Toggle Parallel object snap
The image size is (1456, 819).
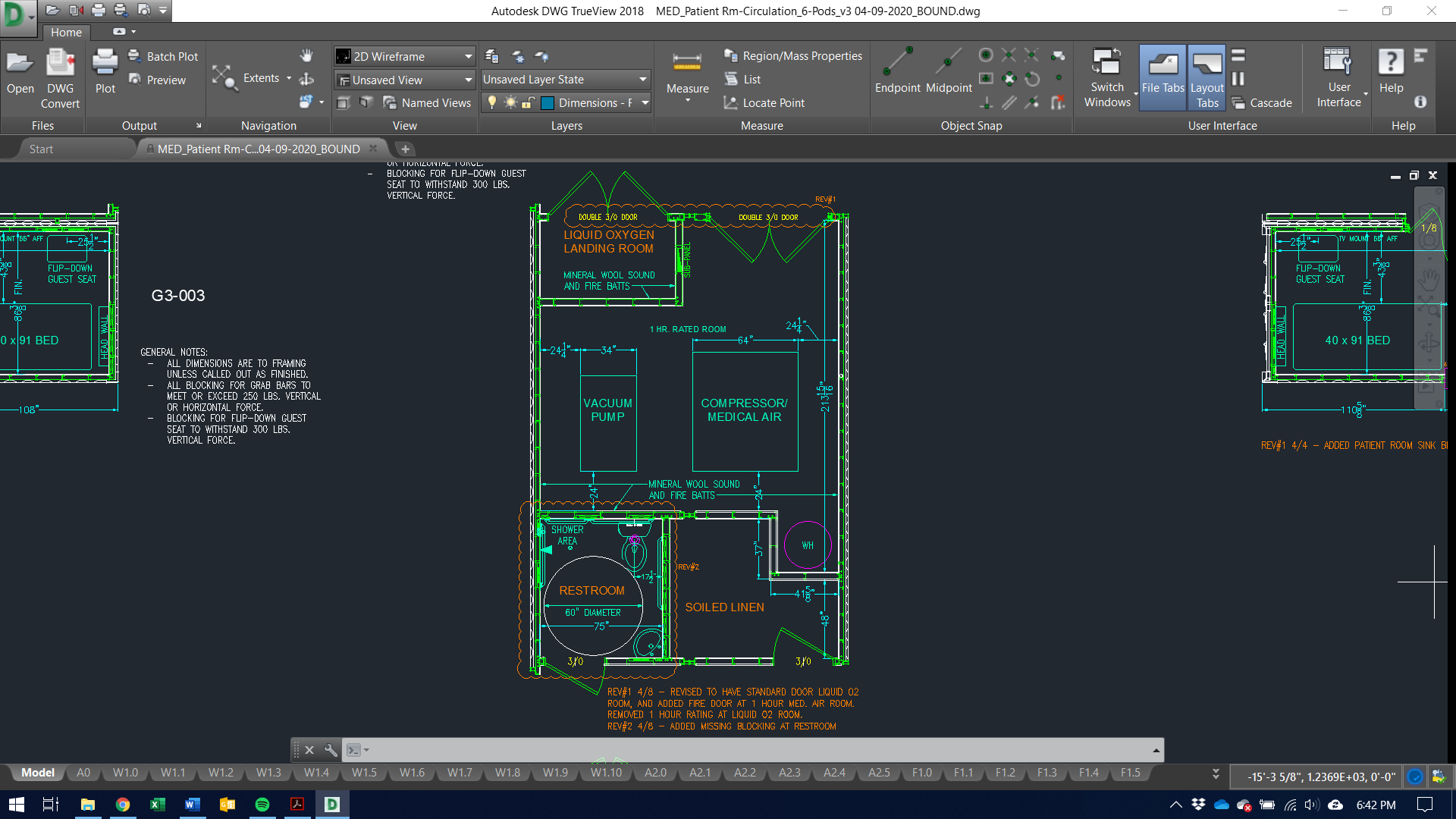(1009, 102)
